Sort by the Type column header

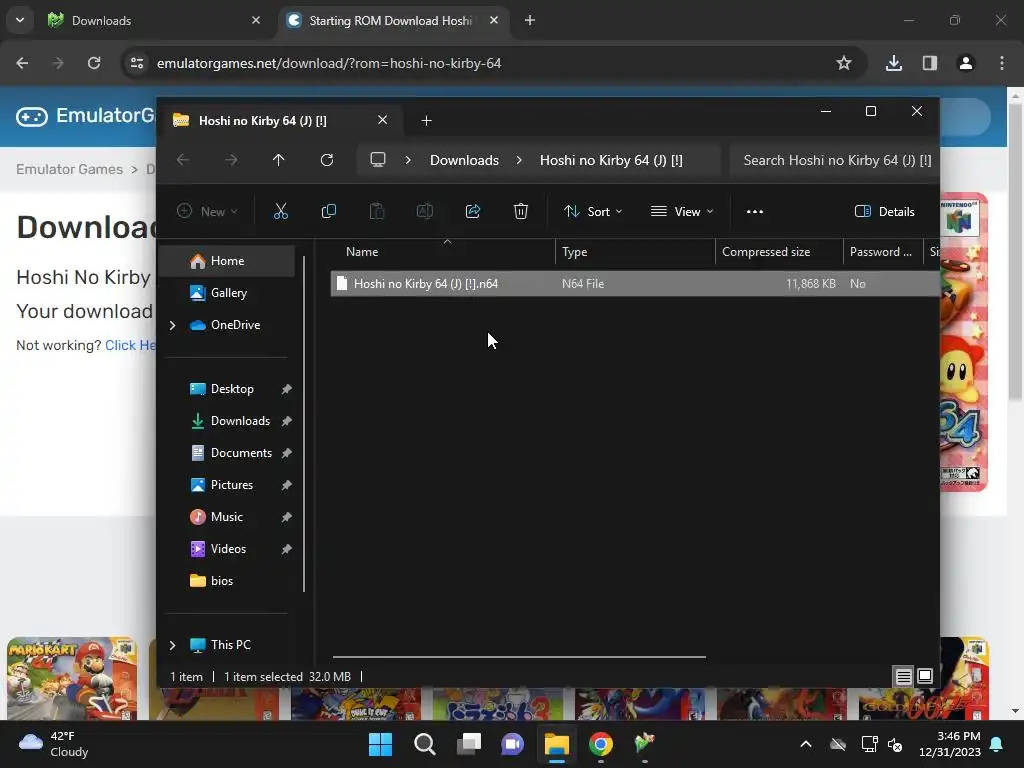coord(635,251)
